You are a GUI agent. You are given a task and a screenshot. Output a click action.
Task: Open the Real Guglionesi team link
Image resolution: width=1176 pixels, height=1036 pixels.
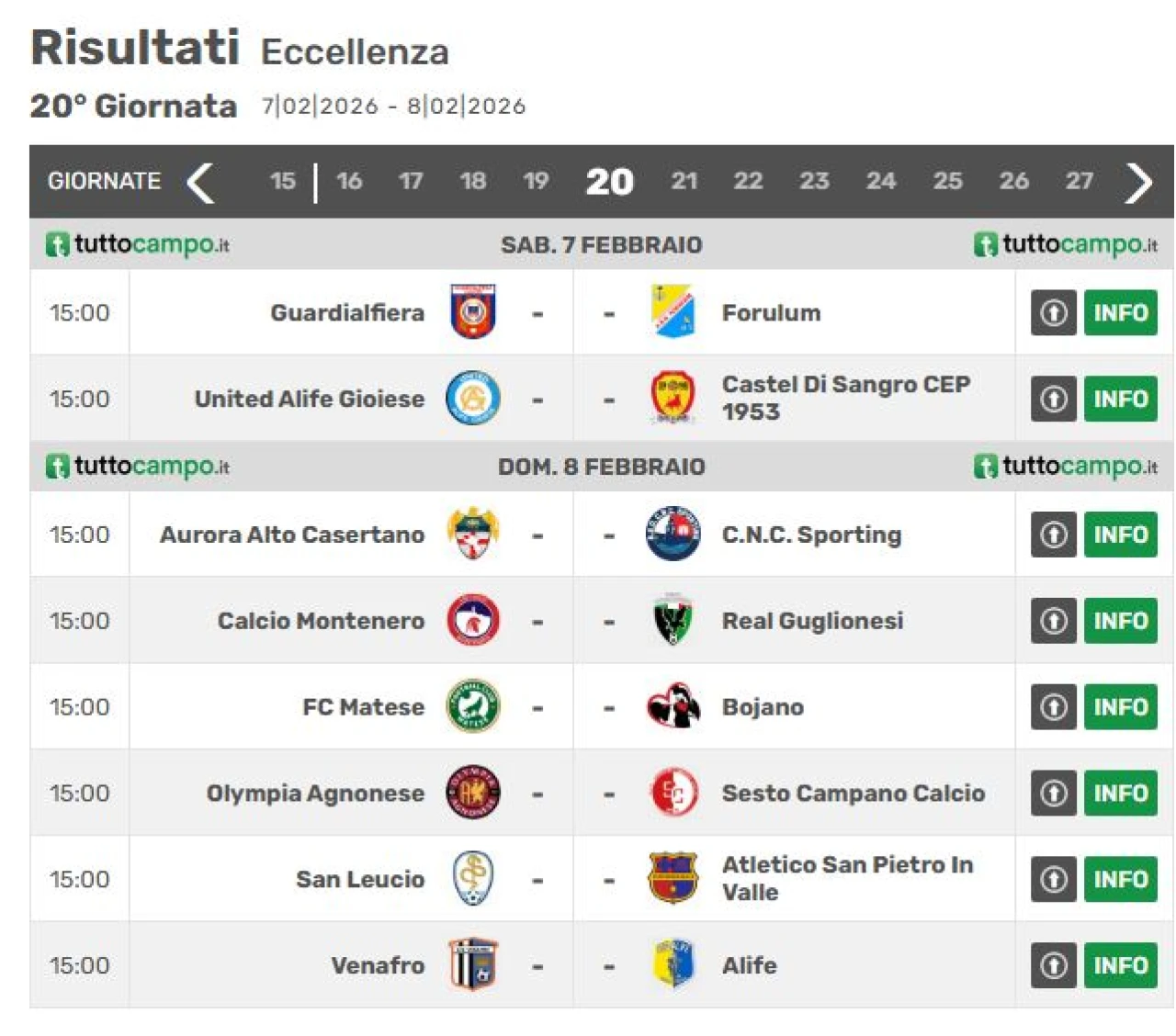(x=812, y=621)
